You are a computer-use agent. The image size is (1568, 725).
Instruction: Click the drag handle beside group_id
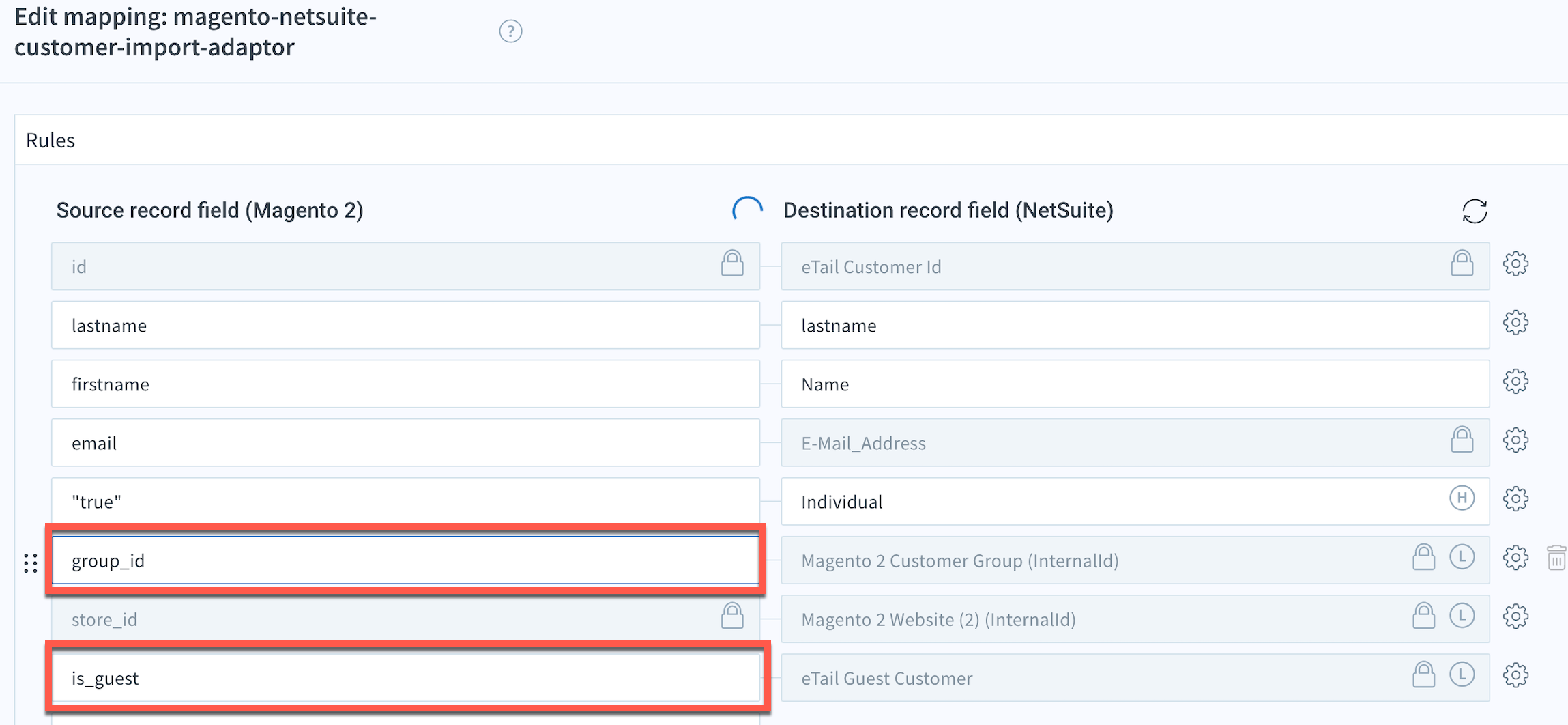30,563
